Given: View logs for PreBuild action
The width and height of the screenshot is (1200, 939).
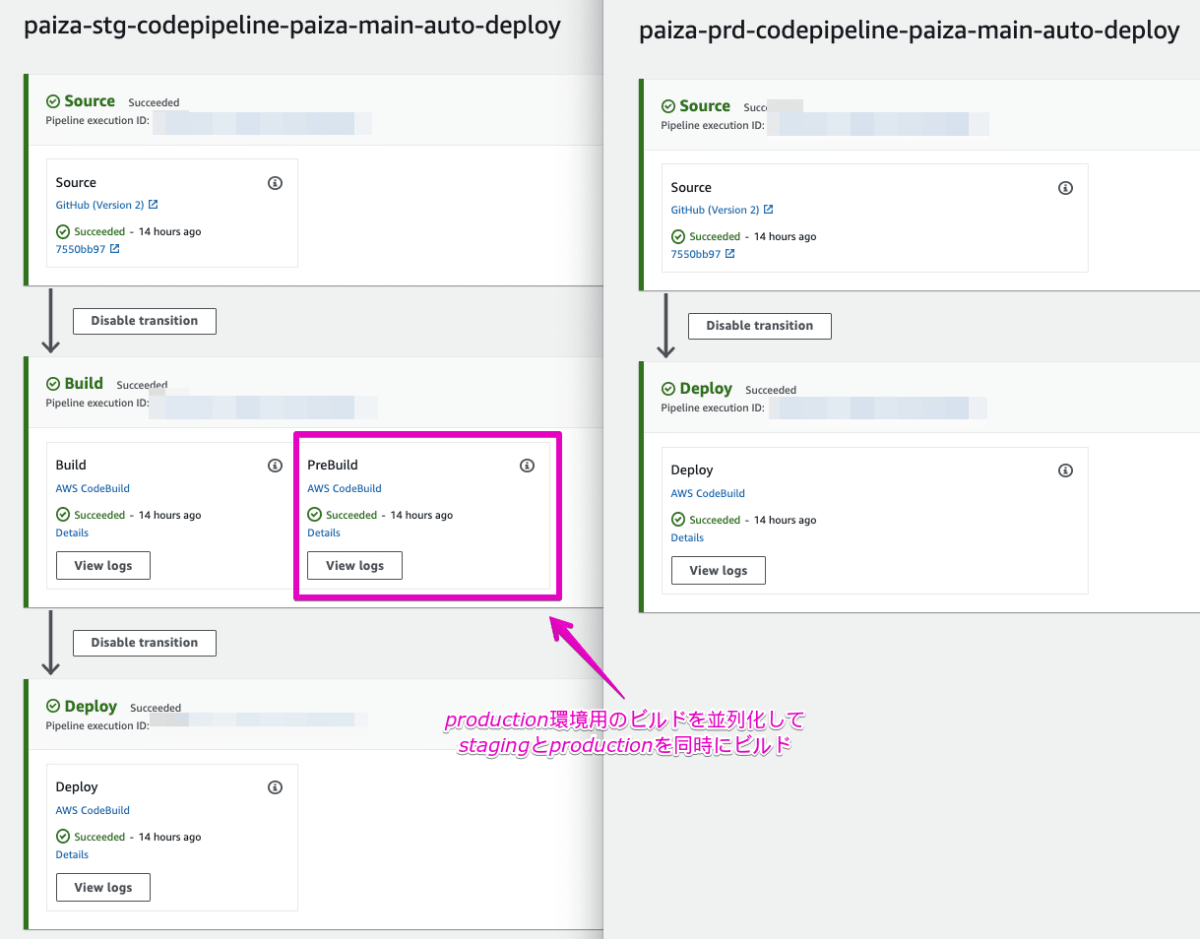Looking at the screenshot, I should click(355, 566).
